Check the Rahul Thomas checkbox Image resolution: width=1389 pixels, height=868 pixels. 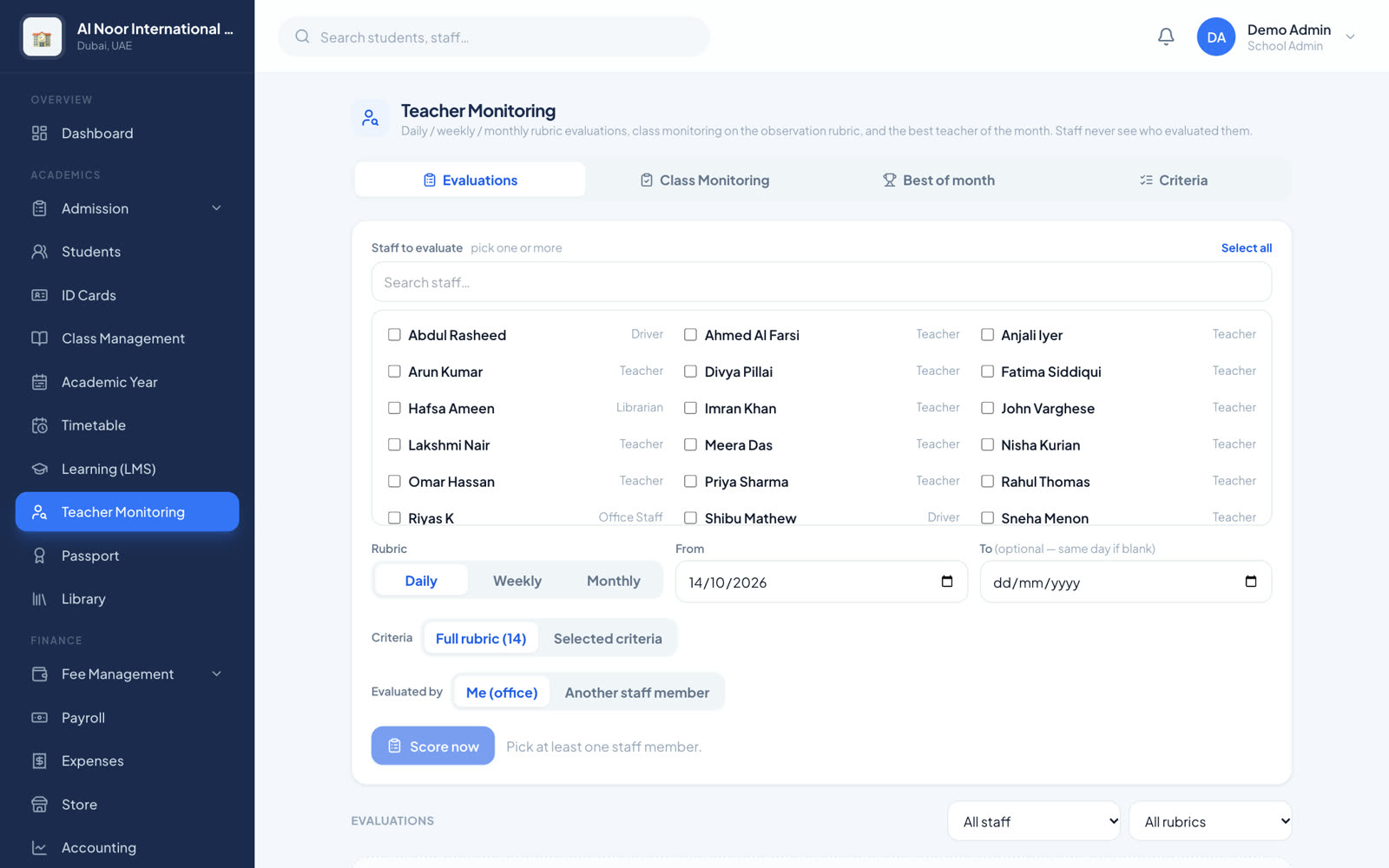pyautogui.click(x=987, y=481)
